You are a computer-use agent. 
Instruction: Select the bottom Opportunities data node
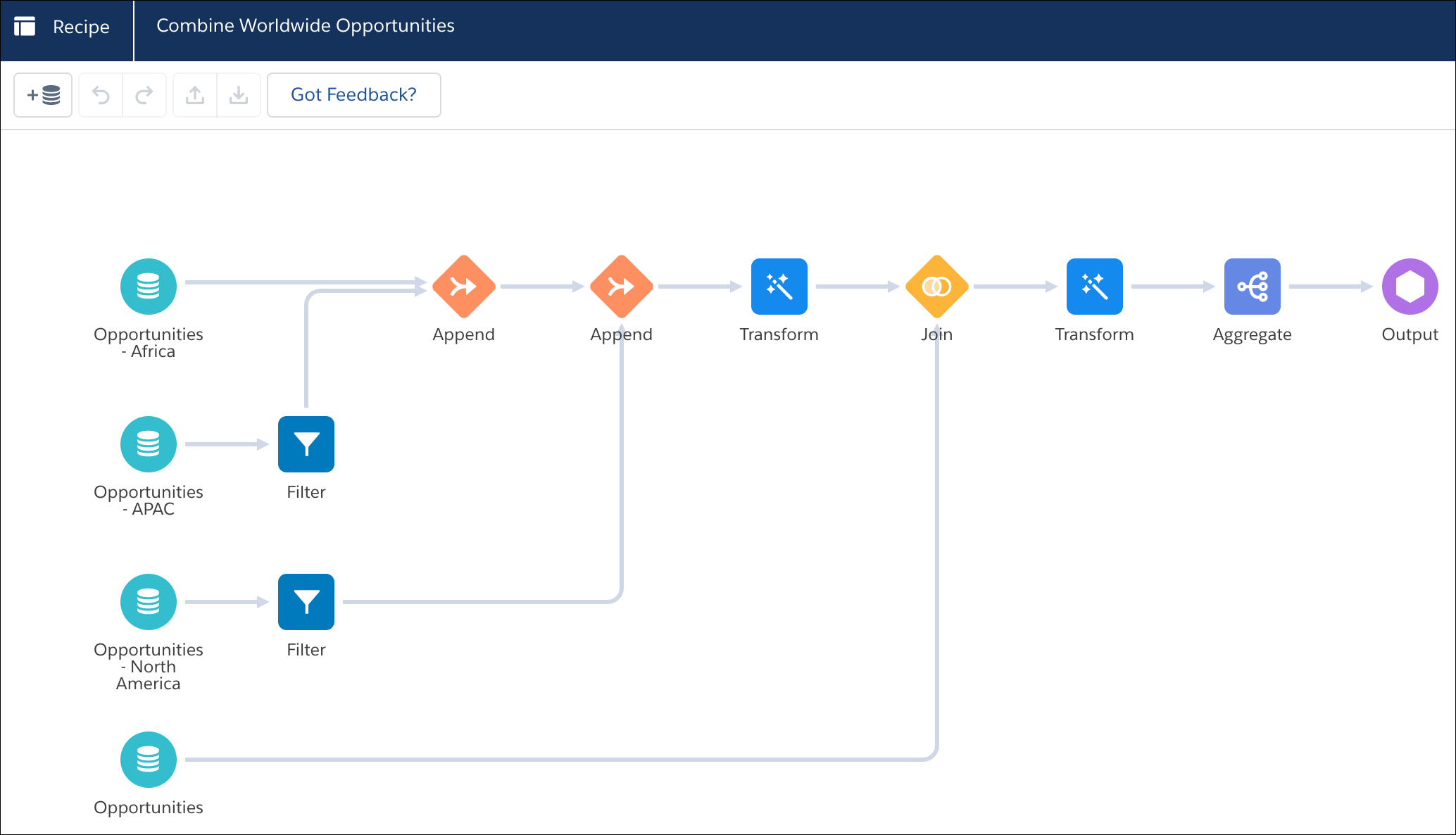[x=149, y=760]
